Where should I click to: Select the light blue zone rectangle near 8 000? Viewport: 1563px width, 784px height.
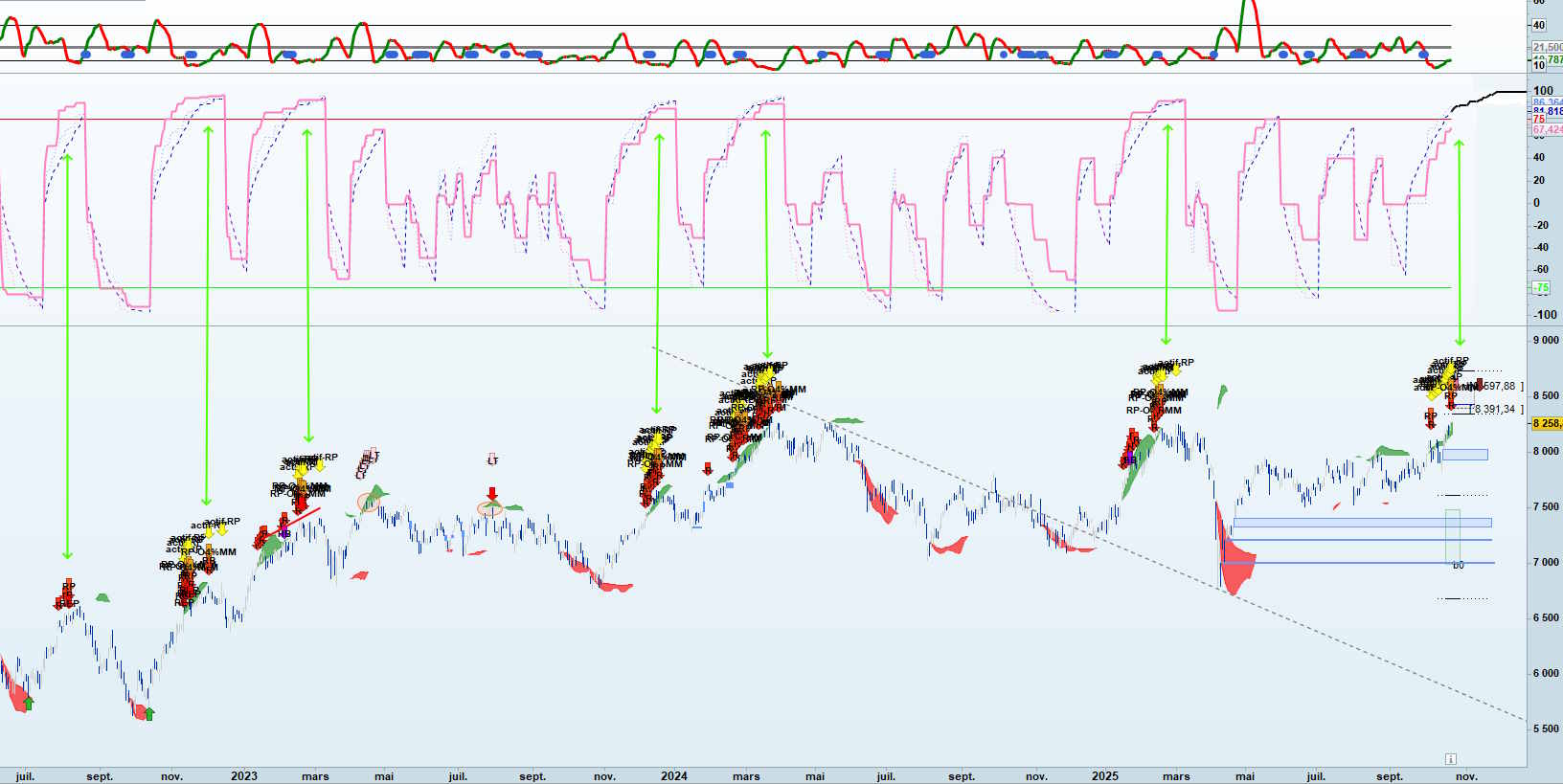coord(1465,455)
